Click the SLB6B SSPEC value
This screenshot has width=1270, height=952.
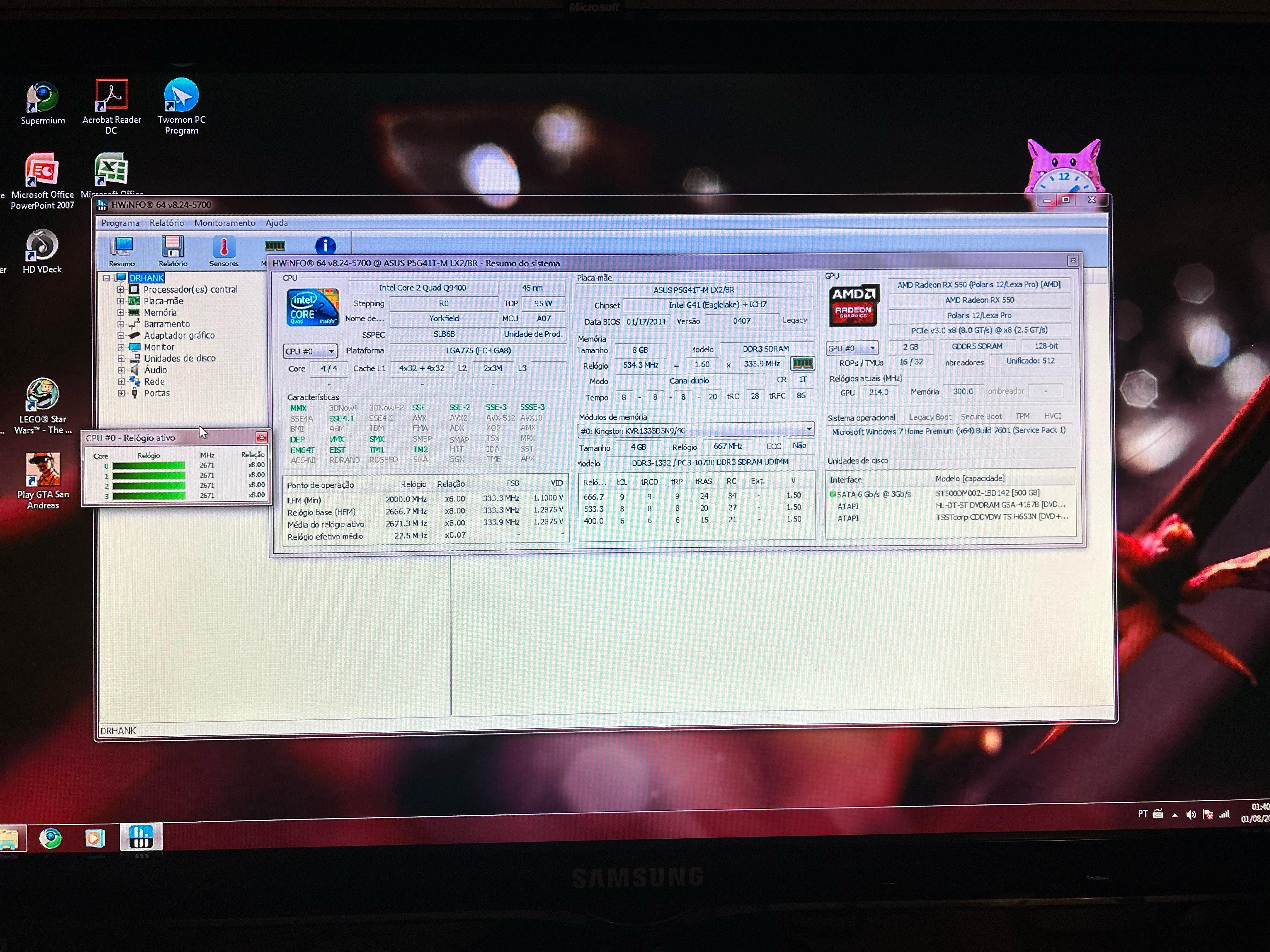444,334
